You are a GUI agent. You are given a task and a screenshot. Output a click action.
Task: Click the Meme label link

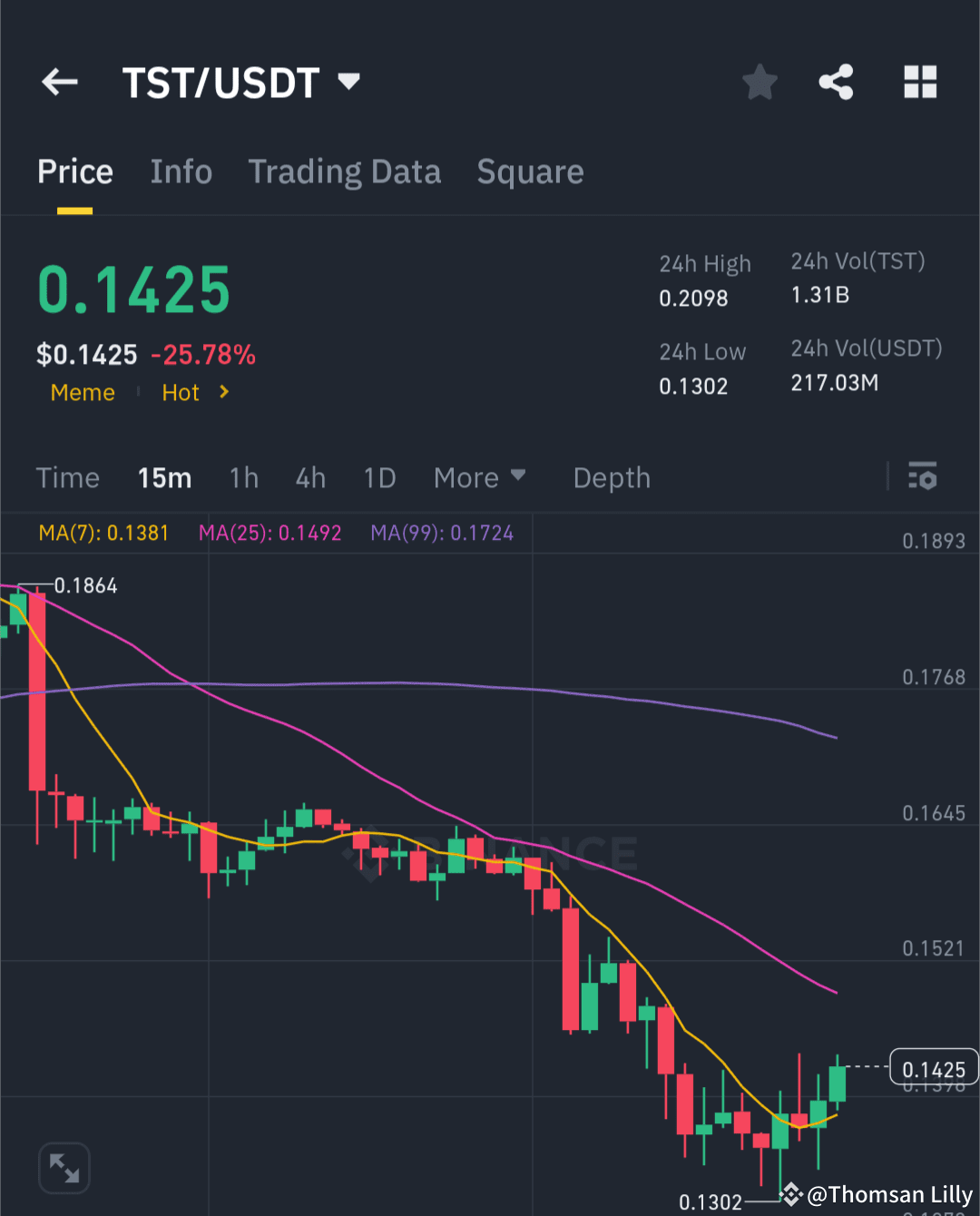(83, 392)
